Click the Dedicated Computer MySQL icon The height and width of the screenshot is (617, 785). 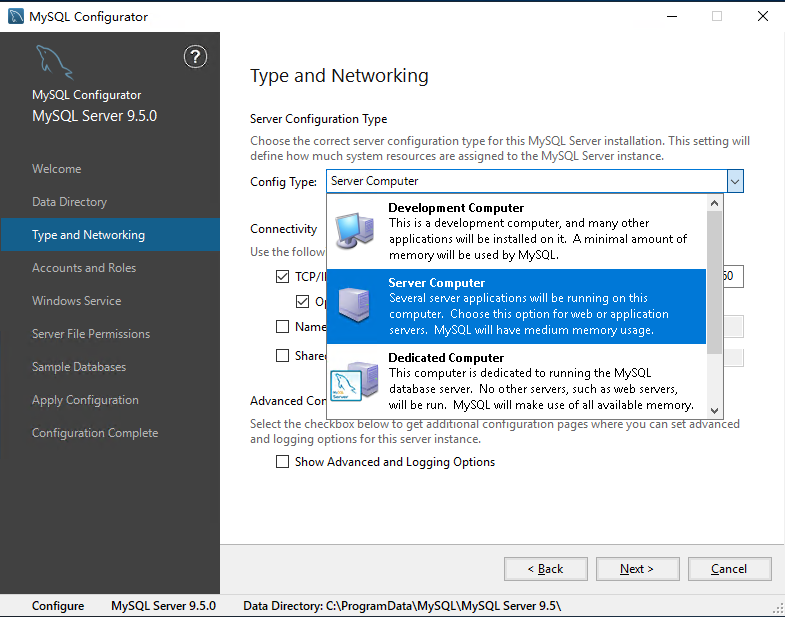354,381
